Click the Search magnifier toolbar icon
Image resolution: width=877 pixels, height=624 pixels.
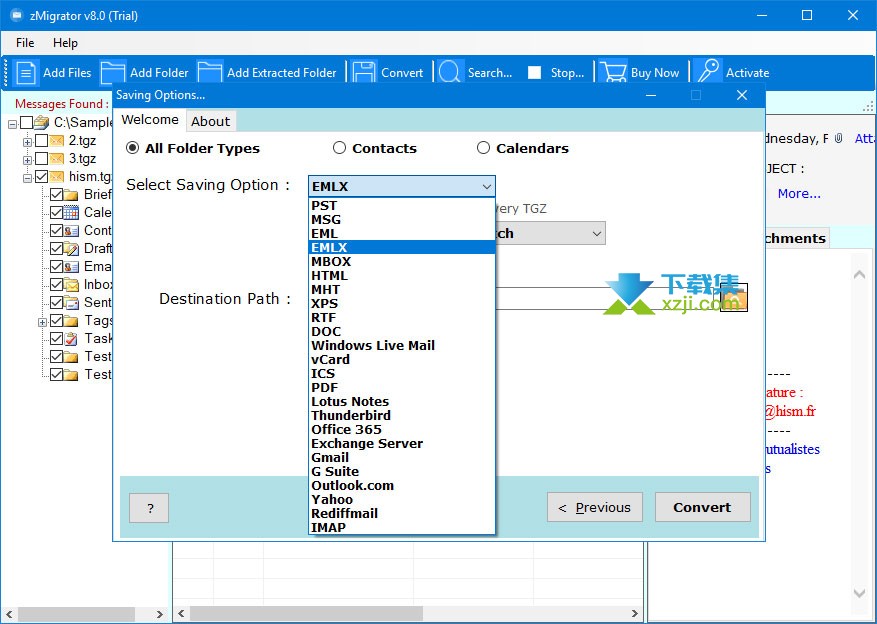tap(450, 73)
